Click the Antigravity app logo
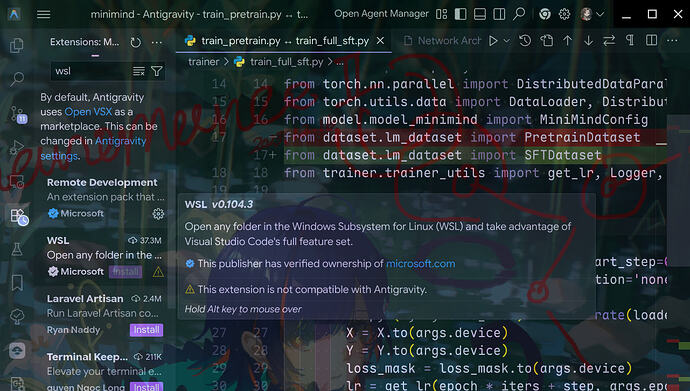 [x=14, y=14]
